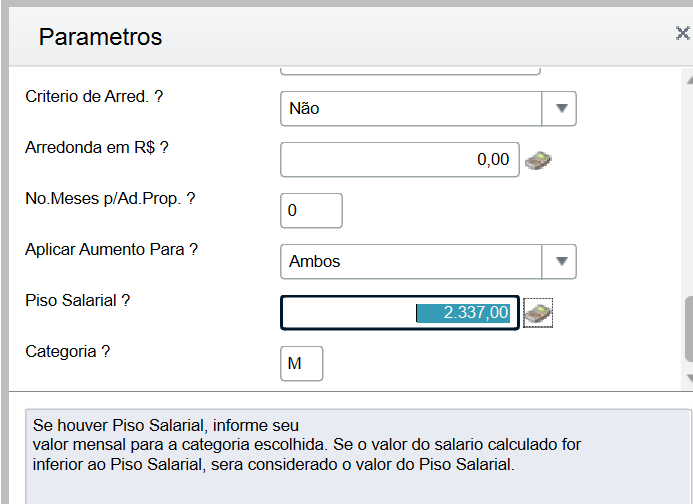Click the Criterio de Arred. label
This screenshot has height=504, width=693.
click(94, 97)
